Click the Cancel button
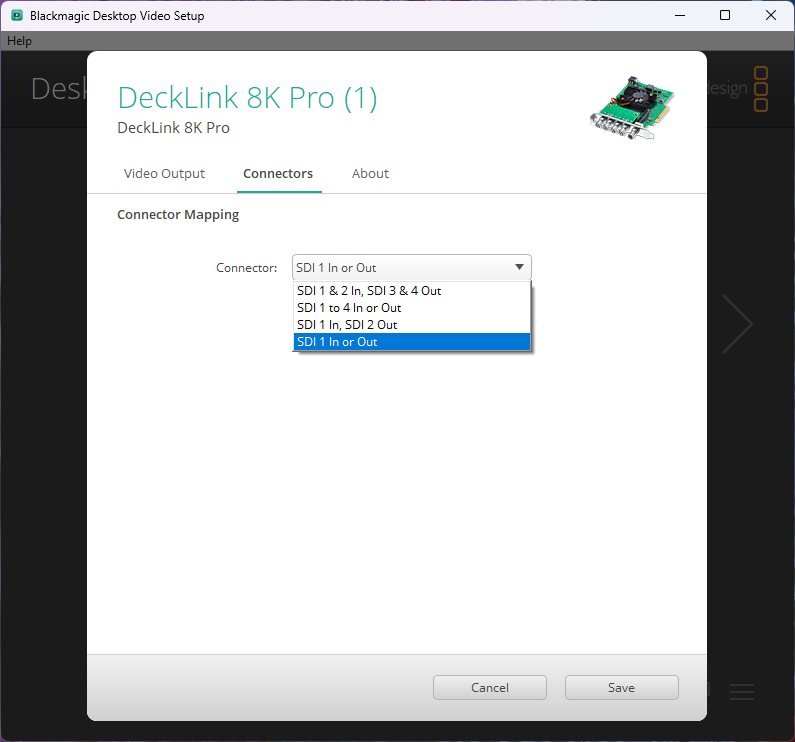The image size is (795, 742). point(490,687)
